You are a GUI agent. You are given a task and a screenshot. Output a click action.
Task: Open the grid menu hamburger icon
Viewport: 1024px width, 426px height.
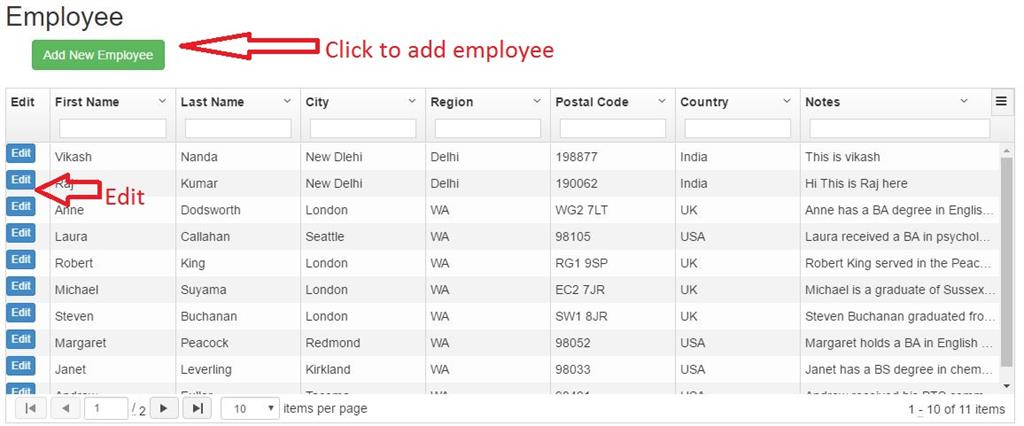(x=1000, y=101)
